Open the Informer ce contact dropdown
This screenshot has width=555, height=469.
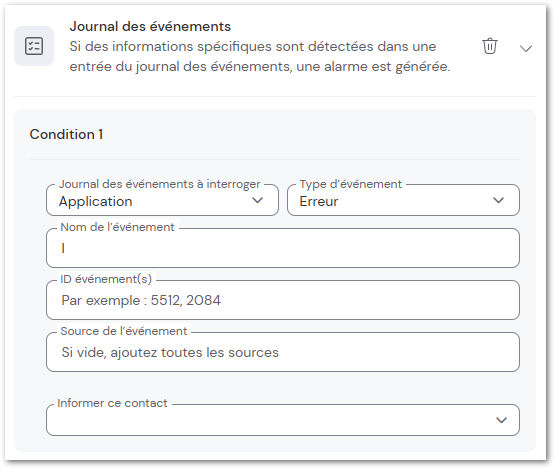283,420
